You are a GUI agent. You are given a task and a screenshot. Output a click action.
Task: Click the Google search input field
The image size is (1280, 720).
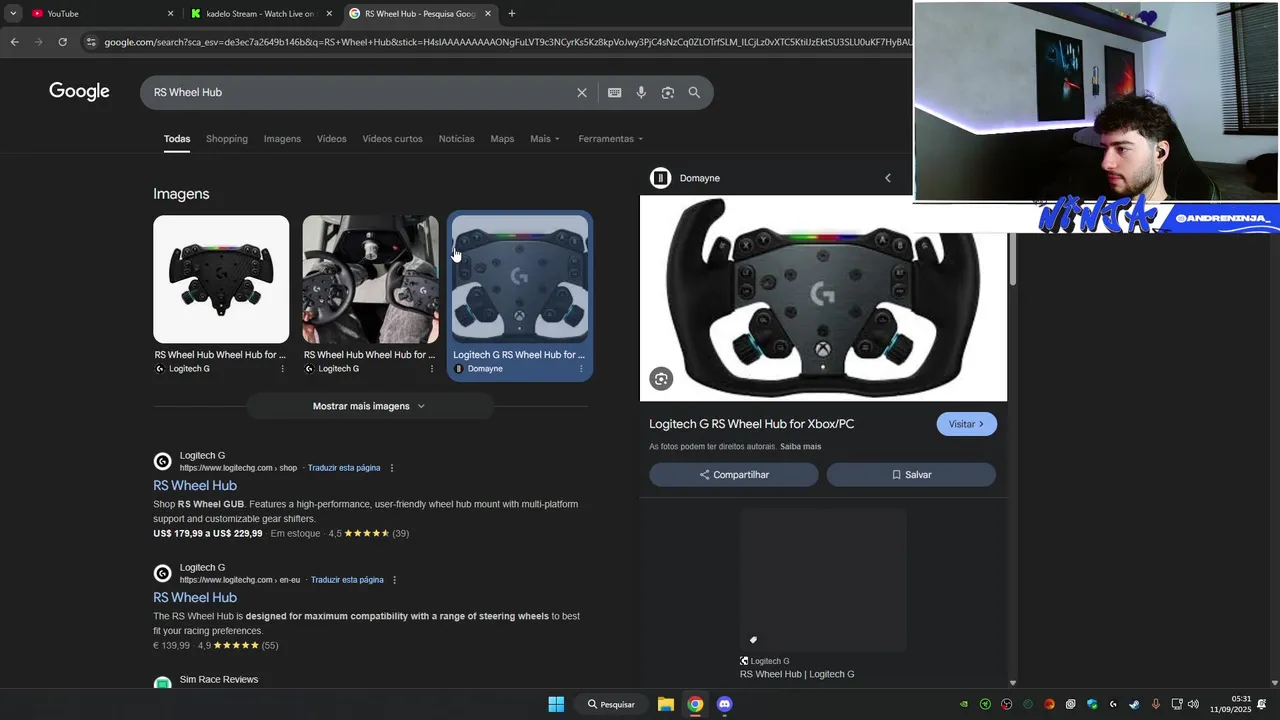360,92
